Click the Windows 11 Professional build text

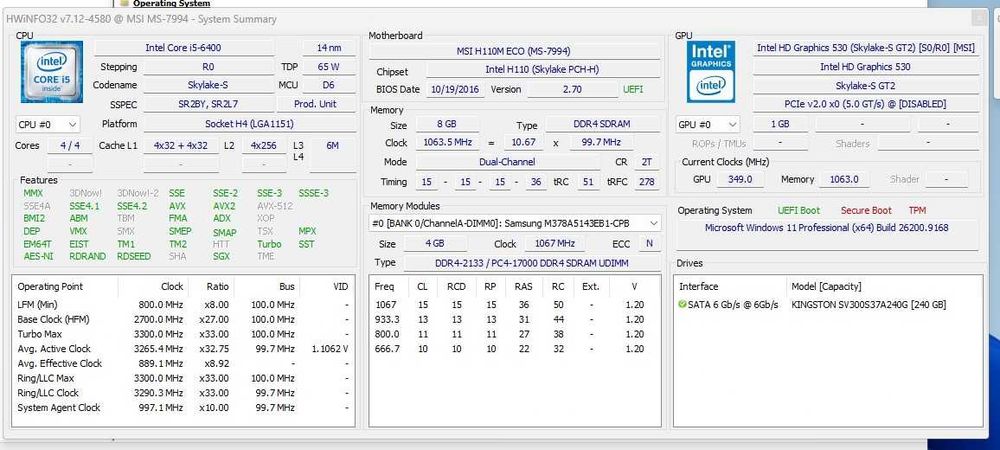click(827, 228)
